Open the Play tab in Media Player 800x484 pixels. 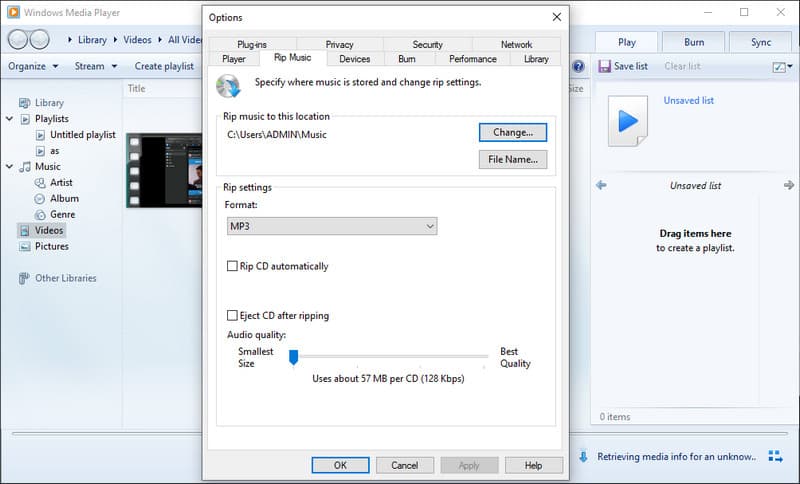click(x=627, y=42)
